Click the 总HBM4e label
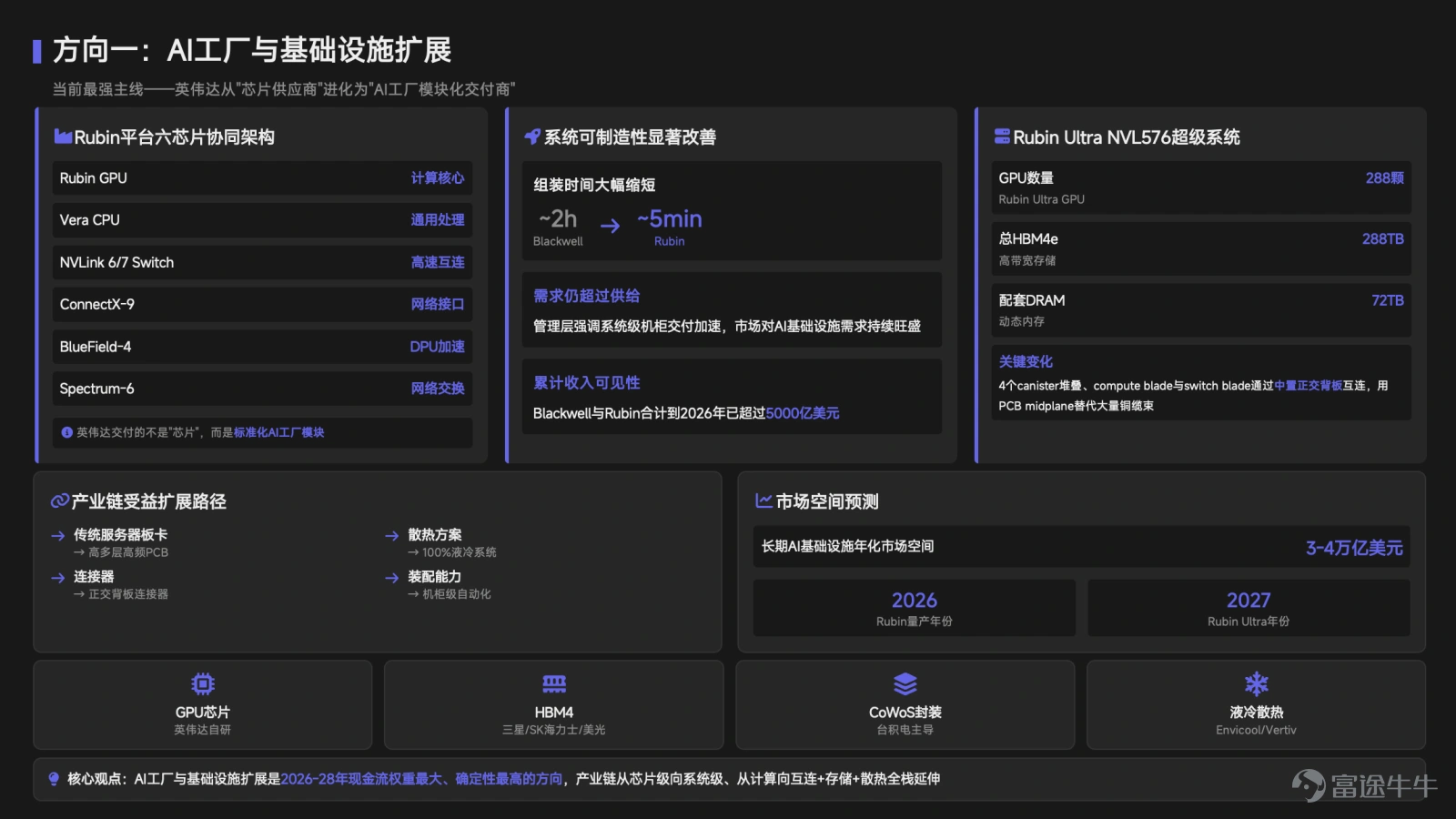1456x819 pixels. (x=1028, y=239)
